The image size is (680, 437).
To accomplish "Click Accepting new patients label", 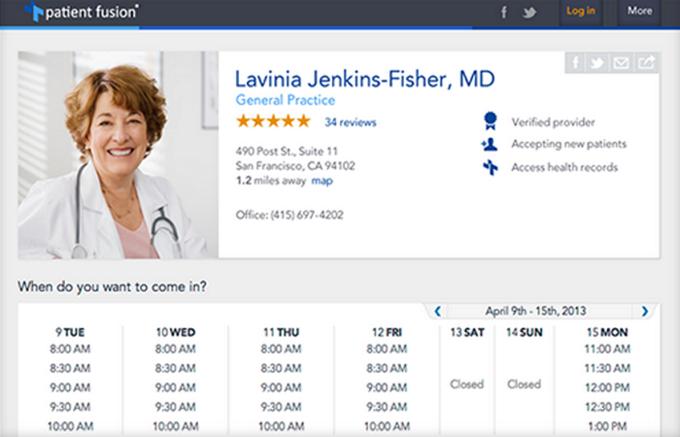I will click(x=569, y=144).
